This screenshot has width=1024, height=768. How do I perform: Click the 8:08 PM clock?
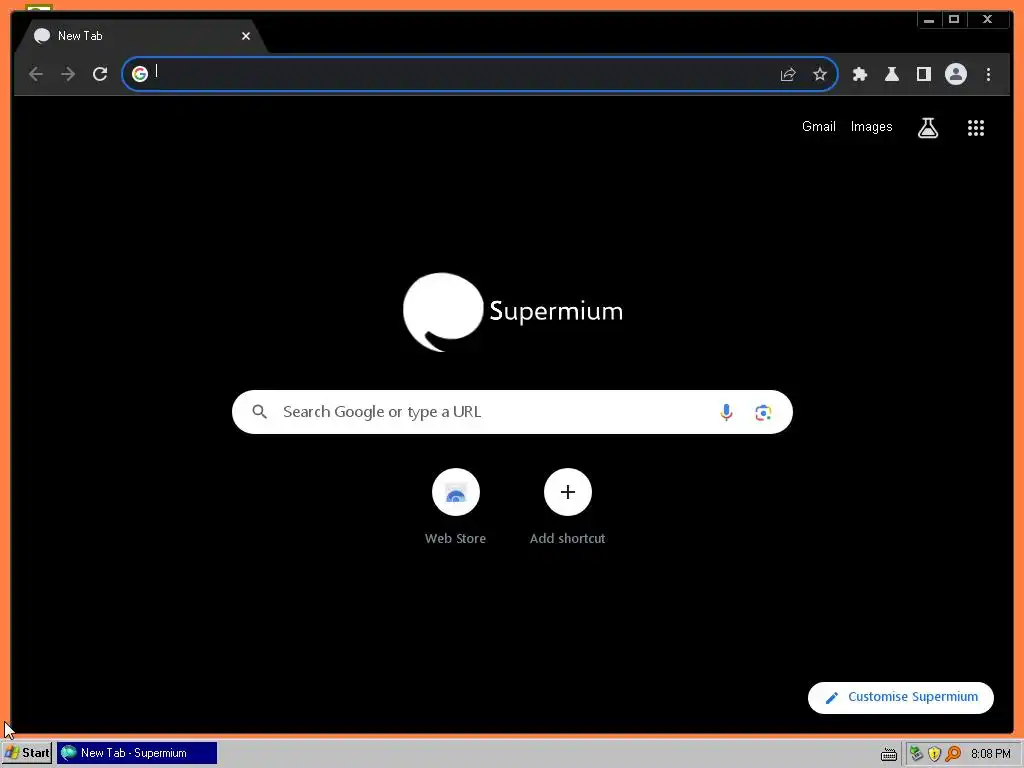point(990,754)
